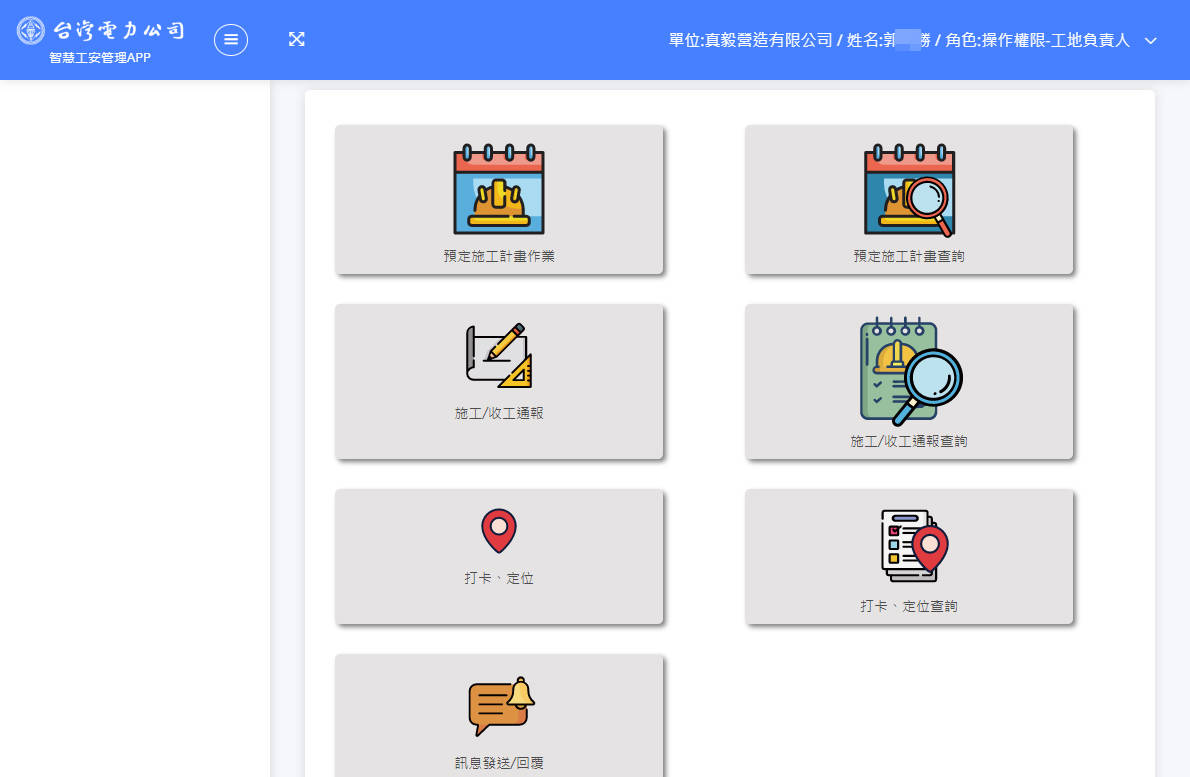Click the 施工/收工通報 label
Image resolution: width=1190 pixels, height=777 pixels.
pyautogui.click(x=499, y=414)
